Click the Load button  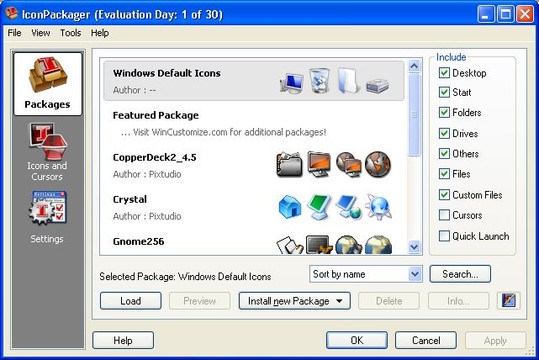131,301
